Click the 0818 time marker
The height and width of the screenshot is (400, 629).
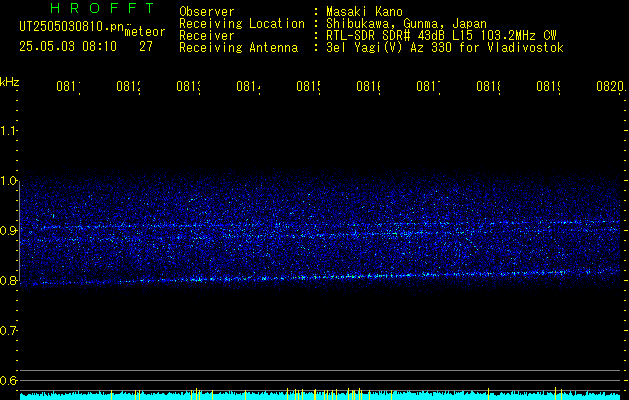[488, 87]
